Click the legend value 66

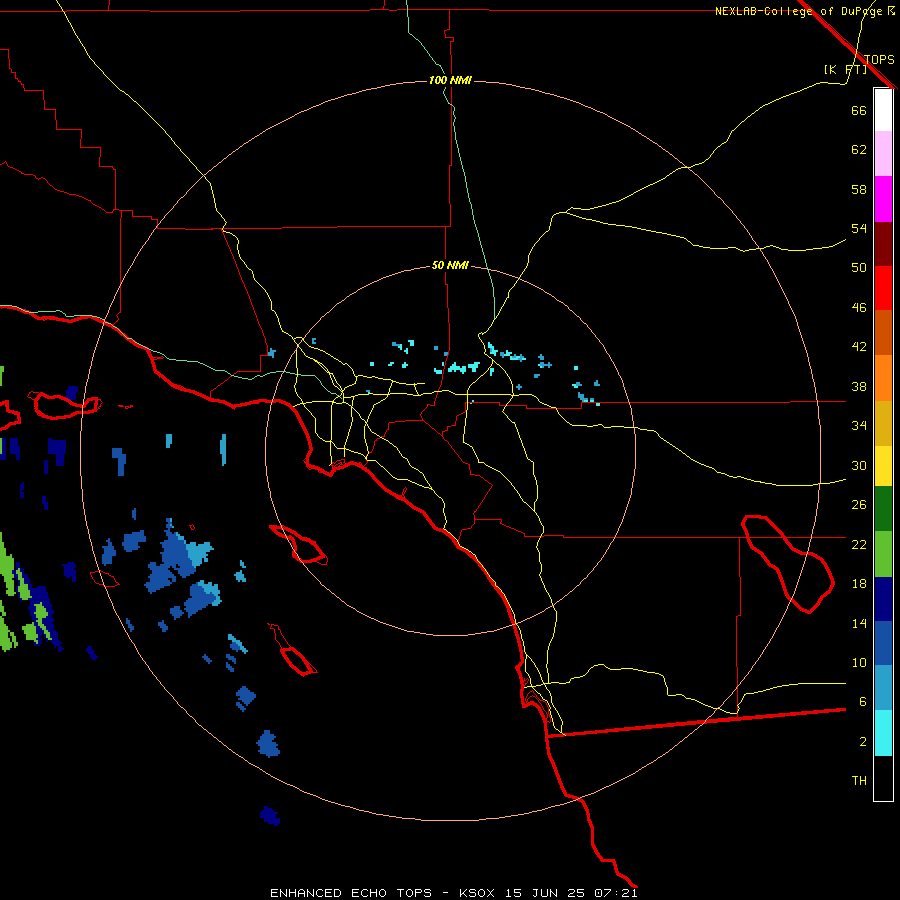pyautogui.click(x=859, y=110)
